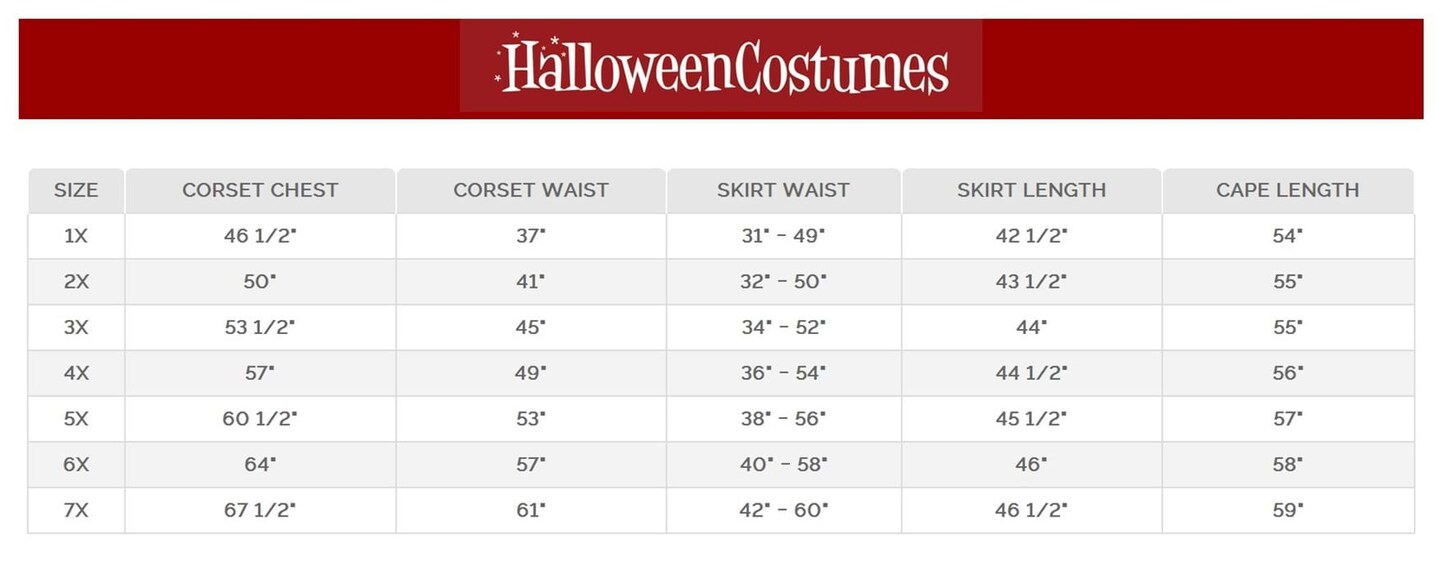Viewport: 1440px width, 561px height.
Task: Click the 61" corset waist cell
Action: pyautogui.click(x=531, y=510)
